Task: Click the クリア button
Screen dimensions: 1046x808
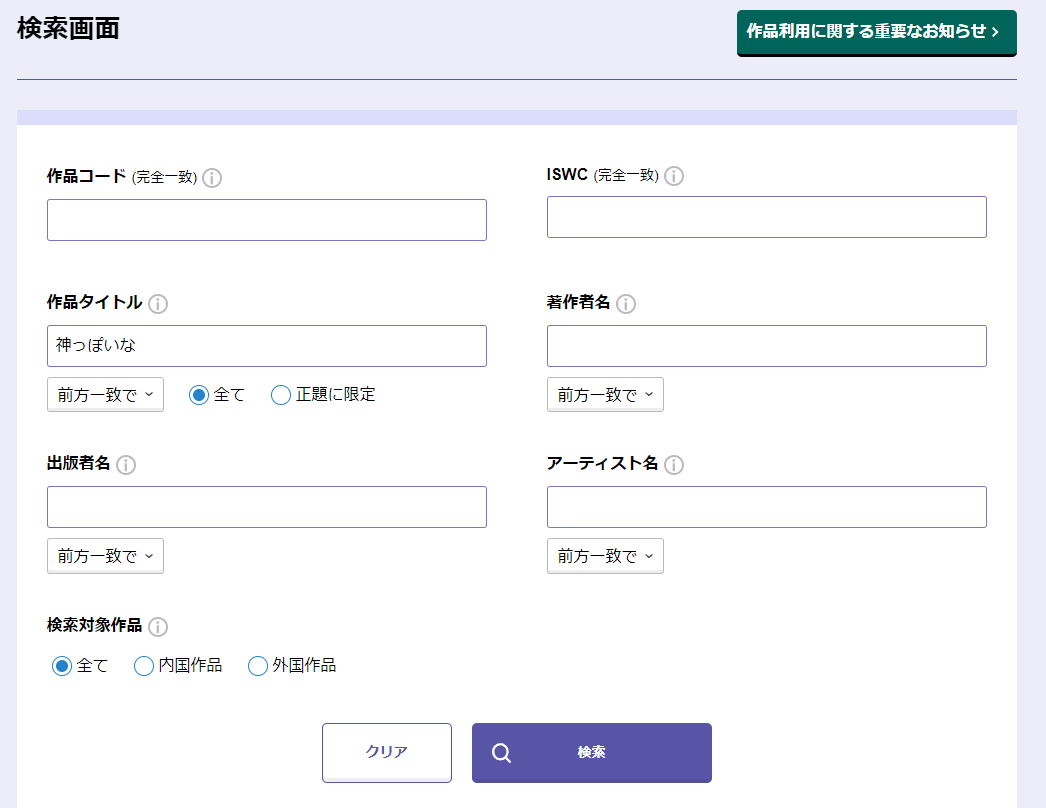Action: (387, 753)
